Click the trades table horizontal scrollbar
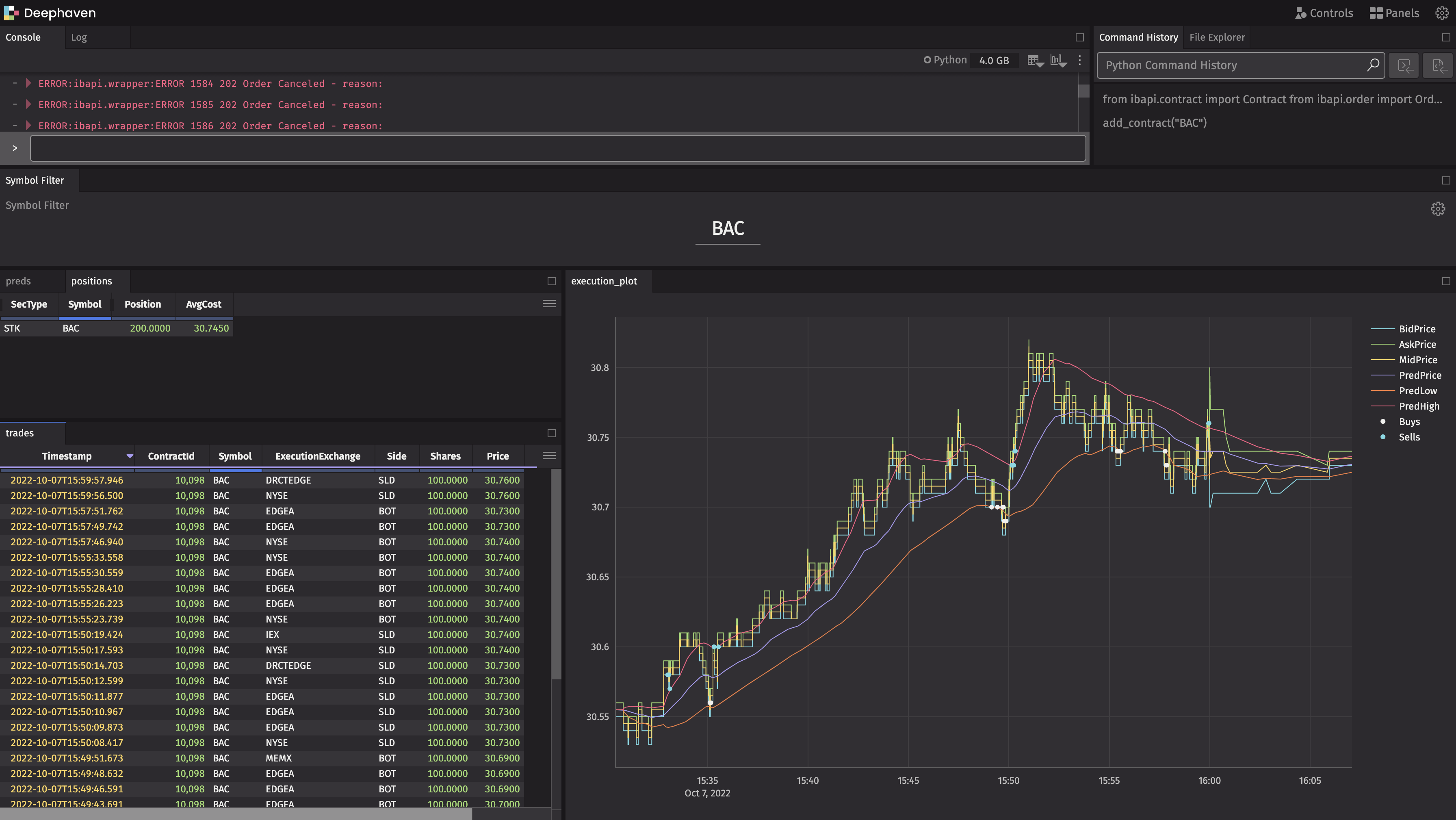The height and width of the screenshot is (820, 1456). pos(236,814)
